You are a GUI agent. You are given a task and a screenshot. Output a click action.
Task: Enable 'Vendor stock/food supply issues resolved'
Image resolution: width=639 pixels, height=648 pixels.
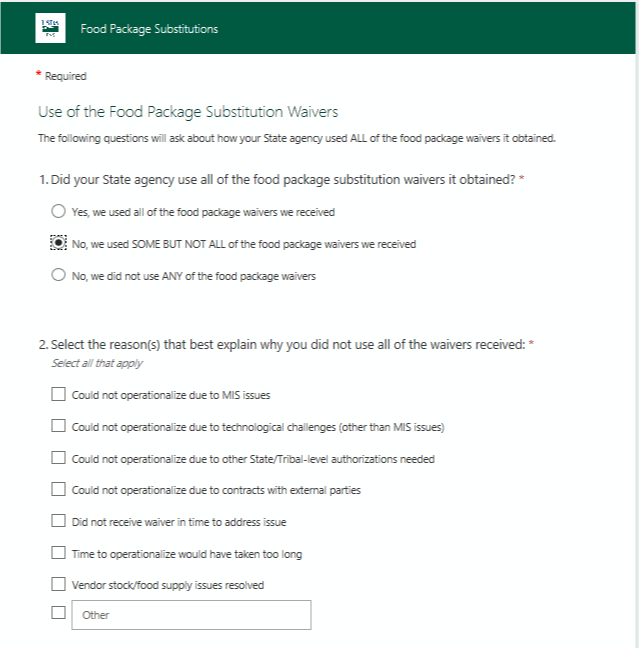pos(58,584)
